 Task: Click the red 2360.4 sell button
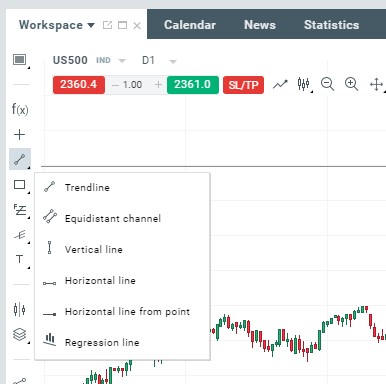coord(79,85)
